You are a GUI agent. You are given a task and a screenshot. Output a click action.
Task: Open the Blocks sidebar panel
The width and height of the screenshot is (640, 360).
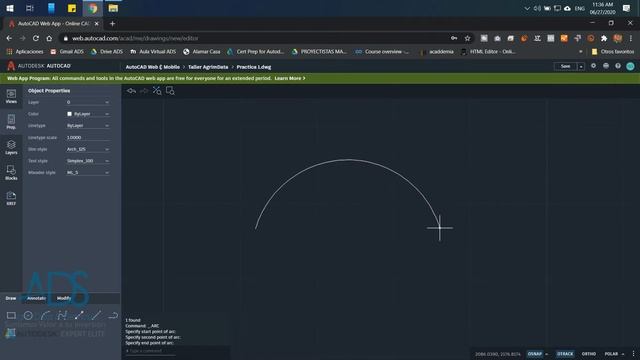point(11,173)
